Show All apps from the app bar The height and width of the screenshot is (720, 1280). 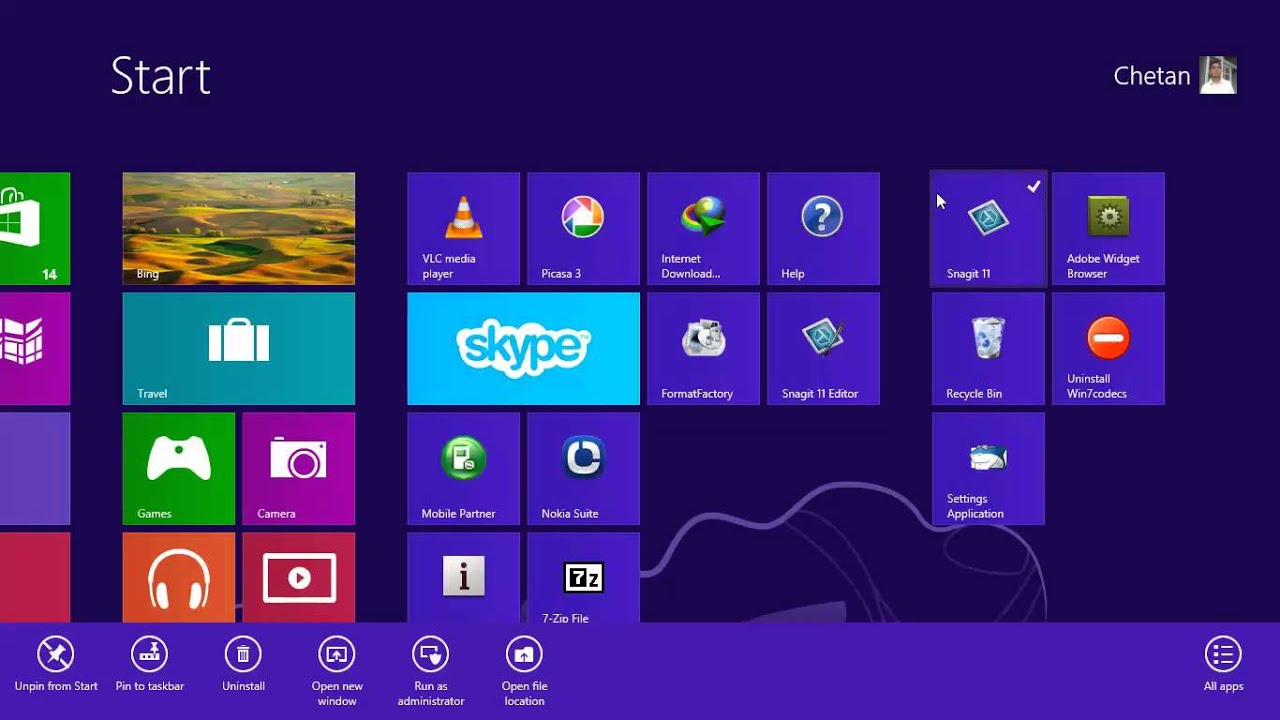point(1223,666)
